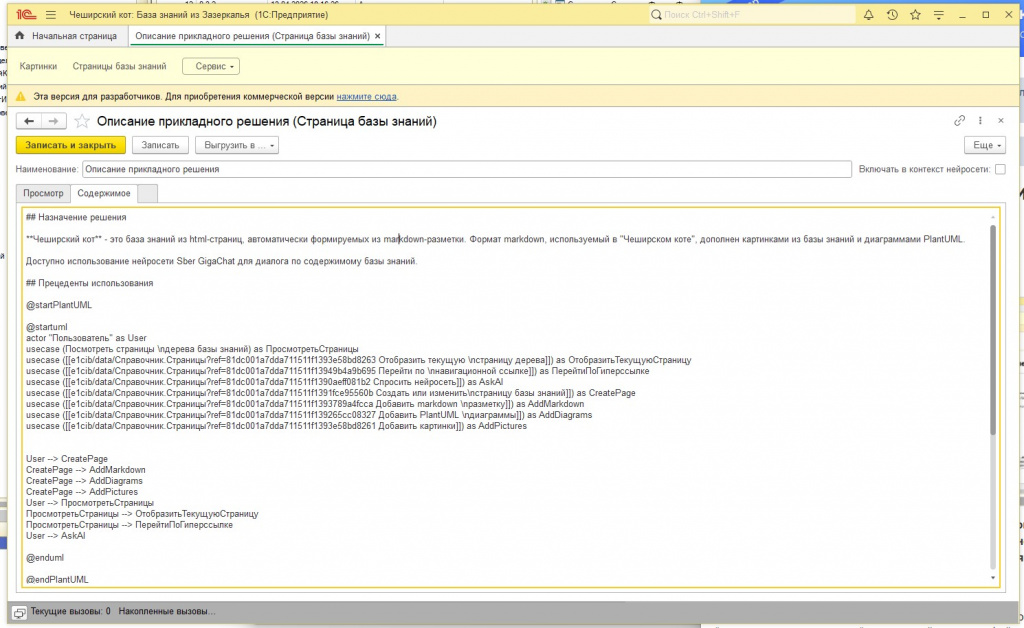Open favorites star icon in title bar

915,14
